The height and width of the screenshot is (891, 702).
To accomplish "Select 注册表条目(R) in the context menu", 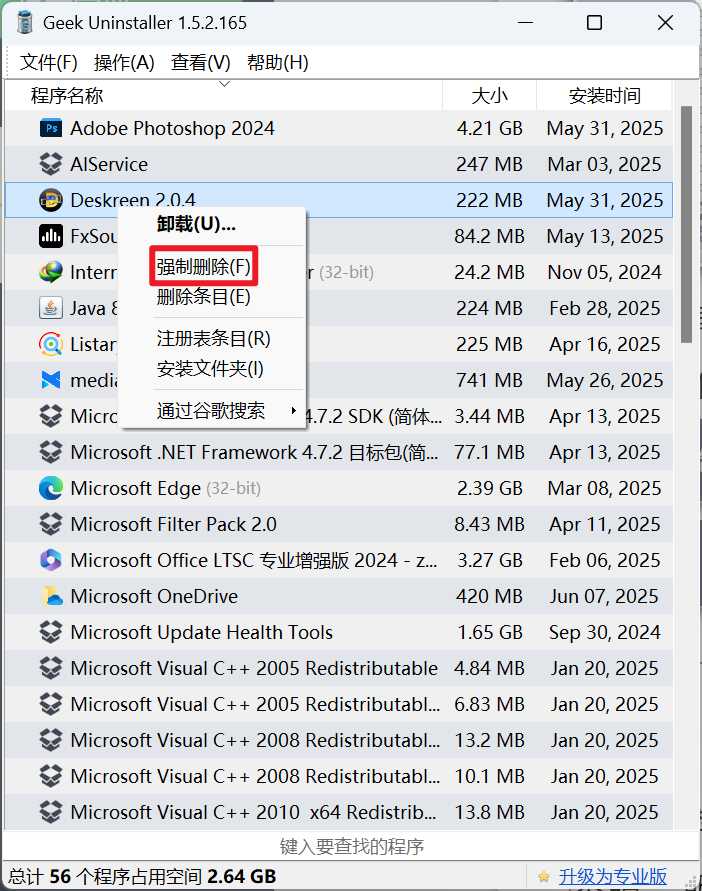I will pos(213,339).
